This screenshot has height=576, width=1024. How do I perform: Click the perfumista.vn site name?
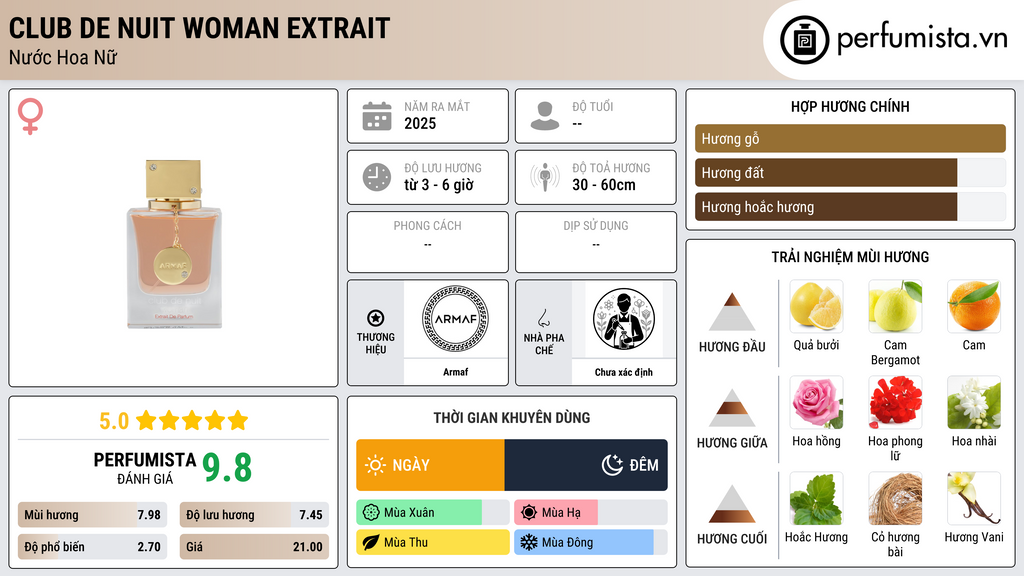pos(922,39)
